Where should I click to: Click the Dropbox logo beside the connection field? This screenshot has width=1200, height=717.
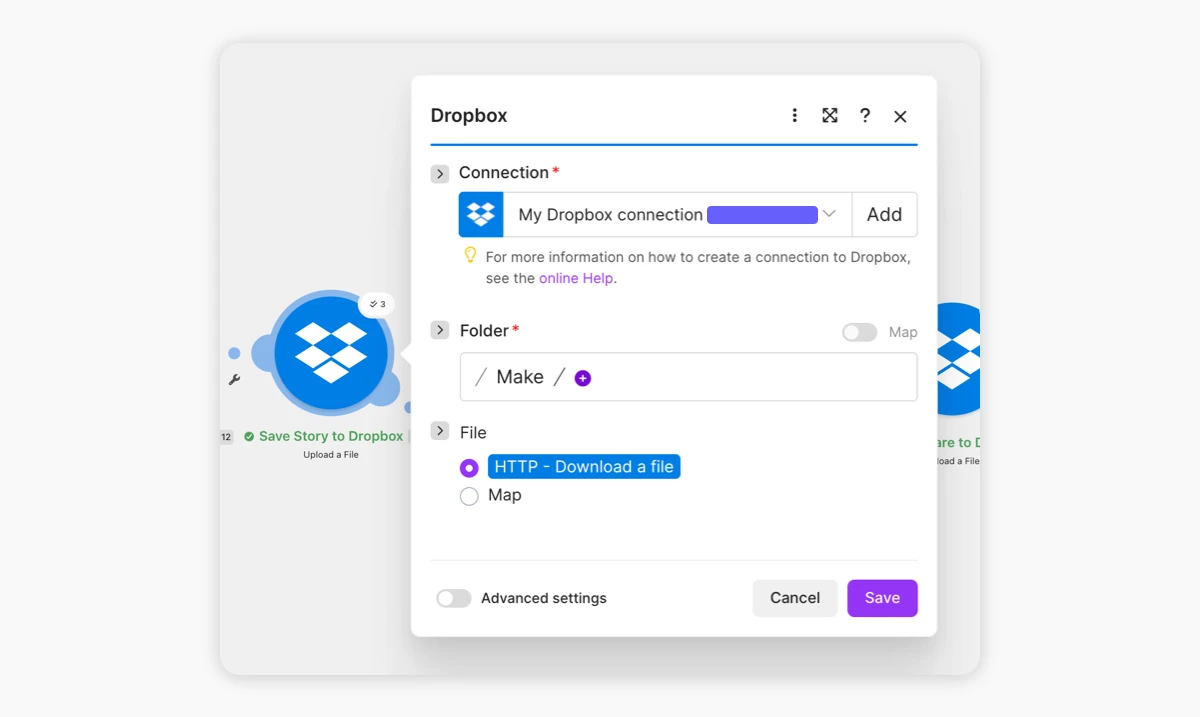(481, 215)
